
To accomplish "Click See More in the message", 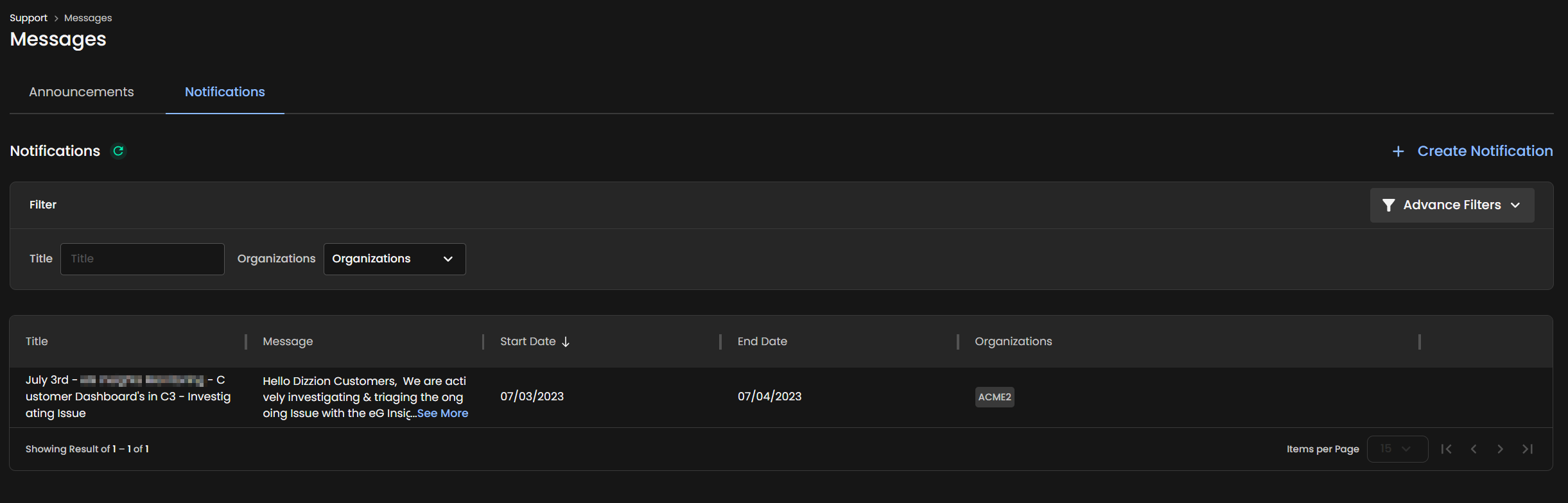I will 442,414.
